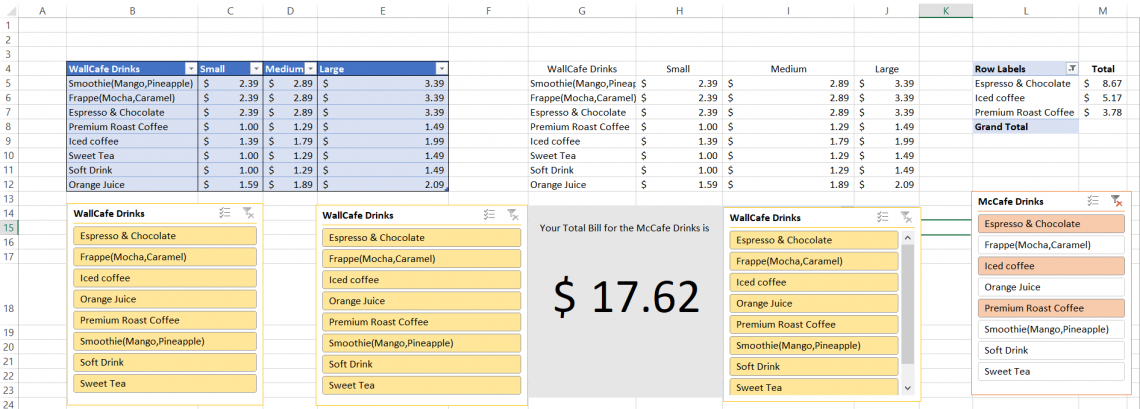Image resolution: width=1140 pixels, height=409 pixels.
Task: Click Clear Filter icon in the leftmost WallCafe slicer
Action: (x=249, y=213)
